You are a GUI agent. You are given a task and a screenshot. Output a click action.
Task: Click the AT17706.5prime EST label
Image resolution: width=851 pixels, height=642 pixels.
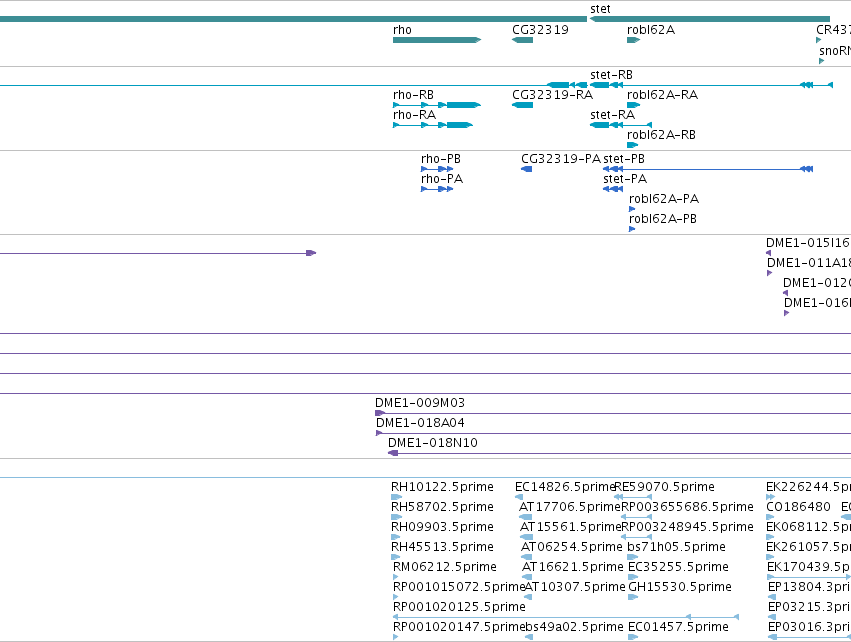click(569, 507)
